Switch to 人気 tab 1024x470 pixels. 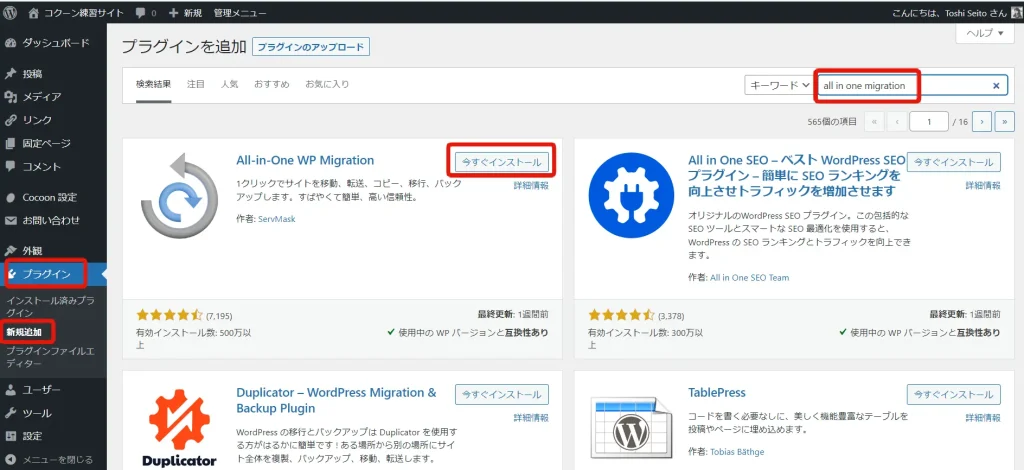pyautogui.click(x=229, y=85)
